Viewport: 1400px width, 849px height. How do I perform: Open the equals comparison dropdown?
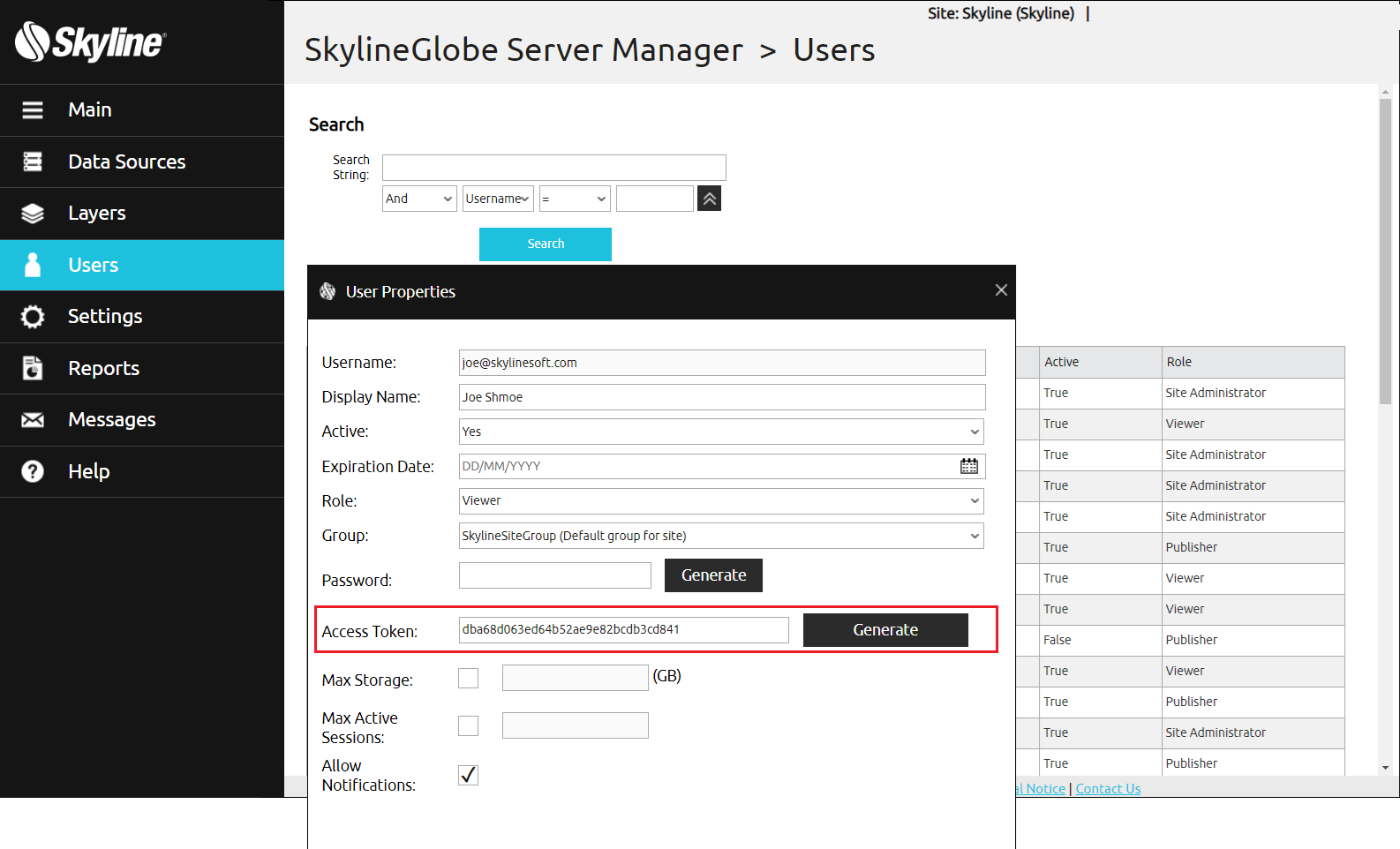coord(575,199)
